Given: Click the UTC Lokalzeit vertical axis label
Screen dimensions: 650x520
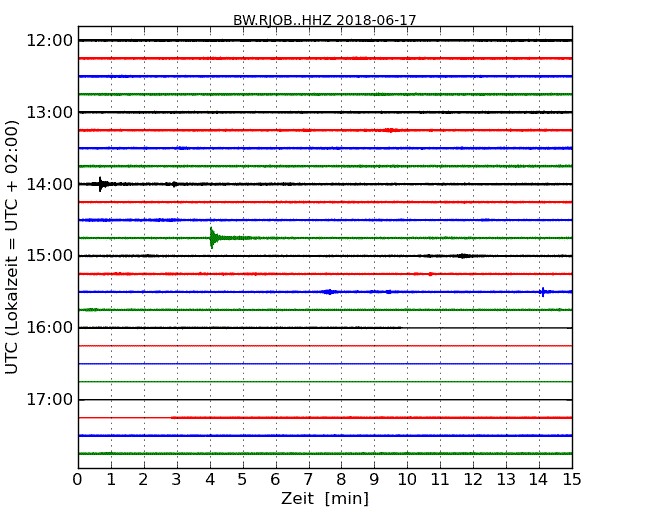Looking at the screenshot, I should [12, 247].
